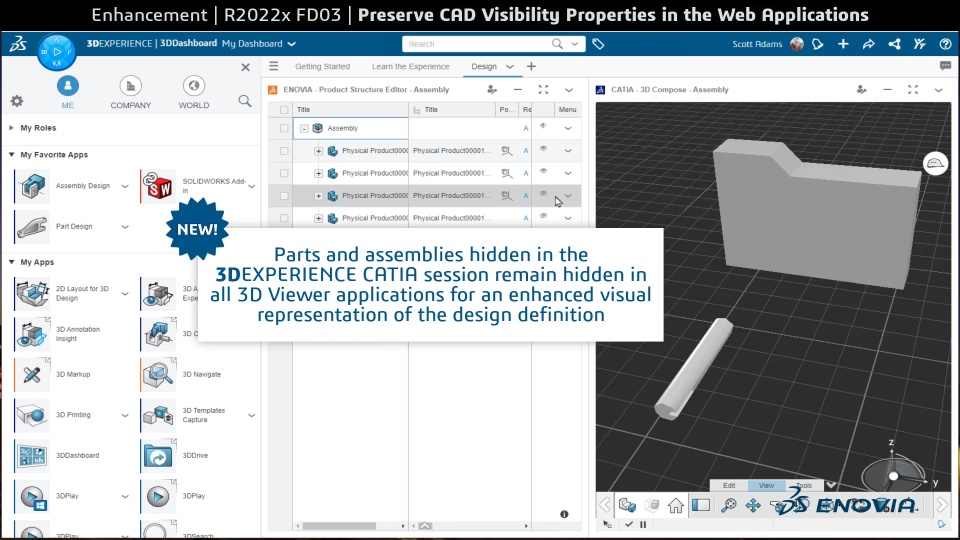960x540 pixels.
Task: Open the chat bubble icon at right of tabs
Action: (x=945, y=66)
